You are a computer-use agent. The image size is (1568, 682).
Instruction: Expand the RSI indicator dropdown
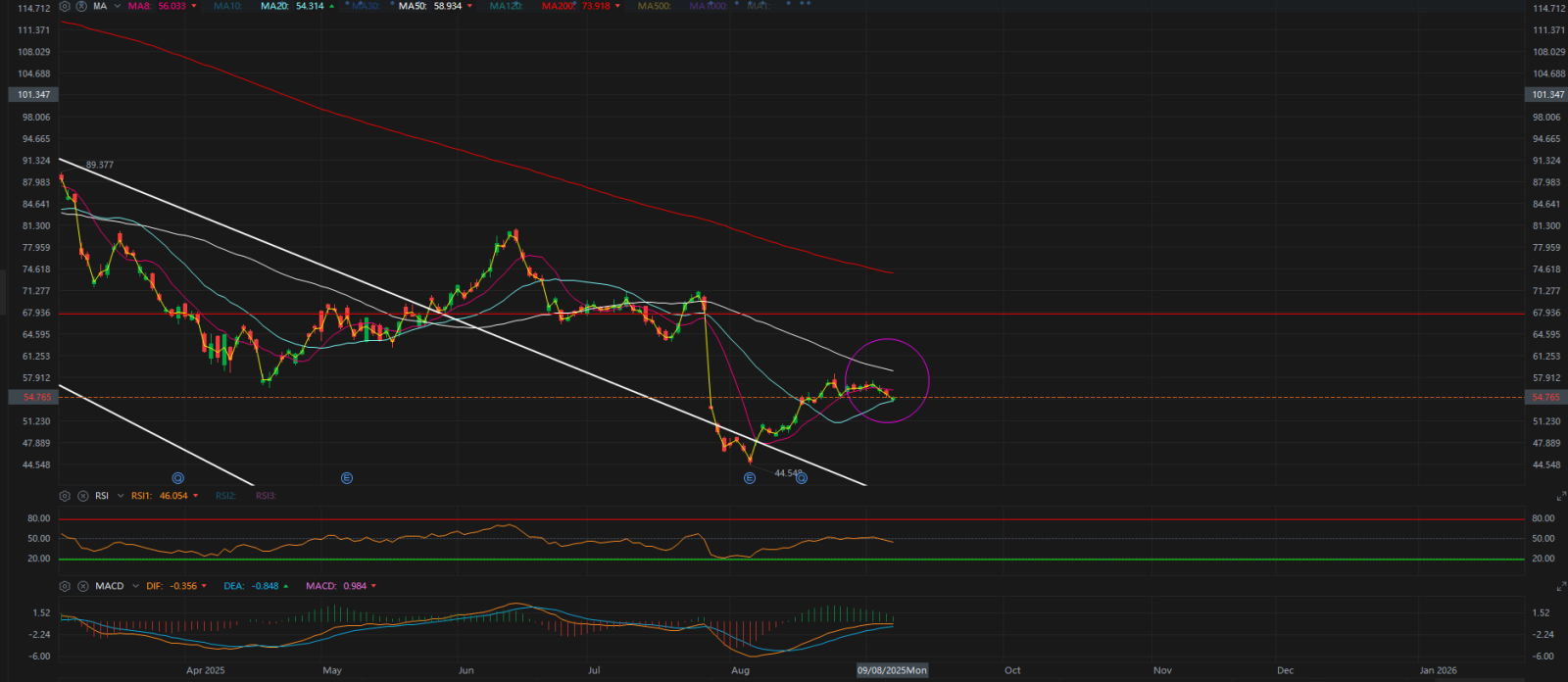click(120, 496)
